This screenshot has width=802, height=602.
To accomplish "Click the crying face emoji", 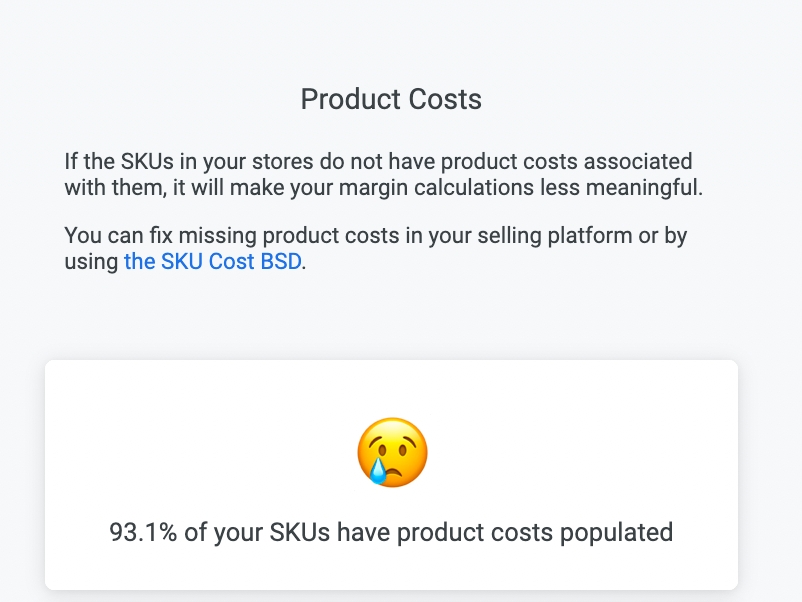I will [x=392, y=452].
